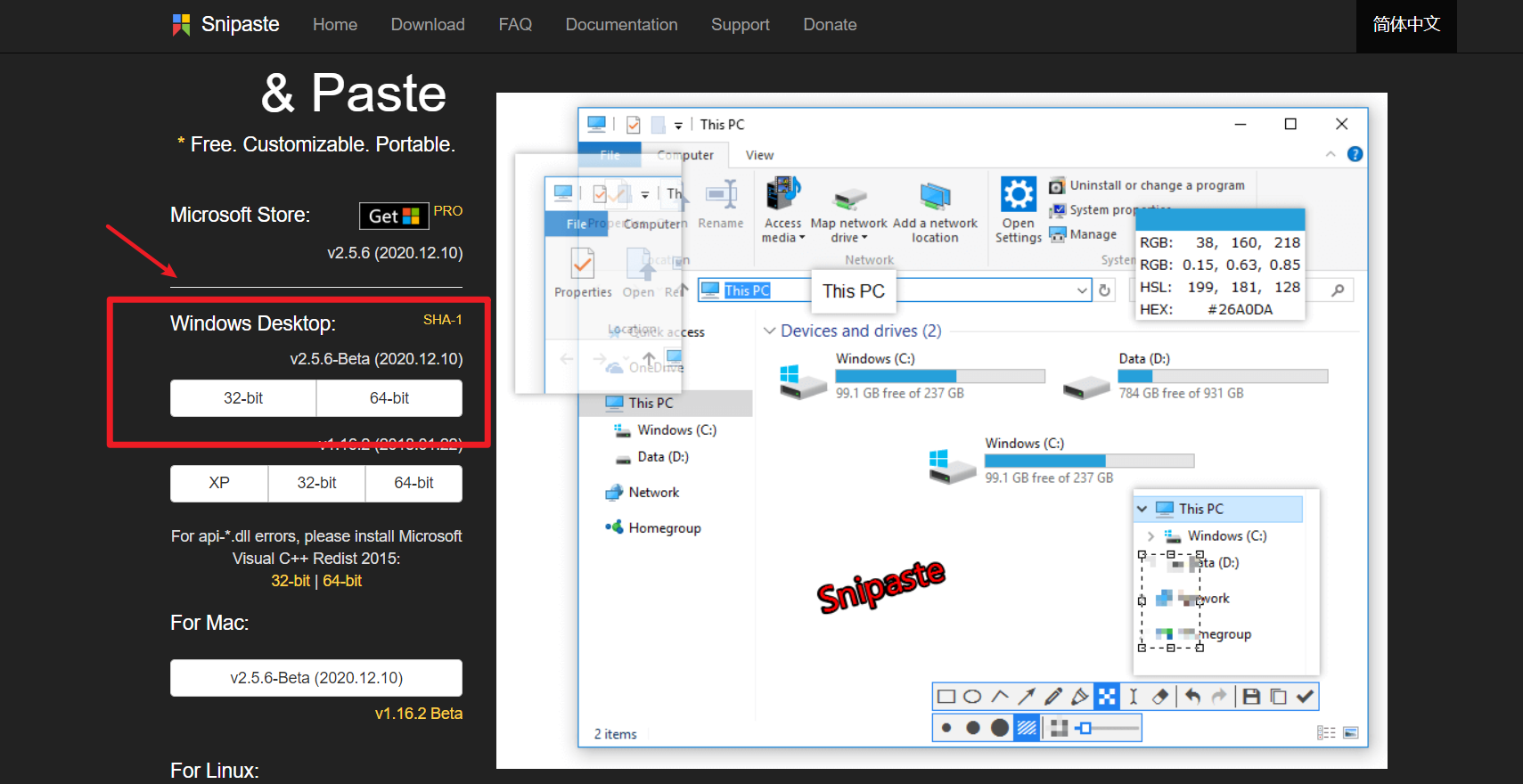This screenshot has height=784, width=1523.
Task: Select the Ellipse tool in Snipaste toolbar
Action: [973, 697]
